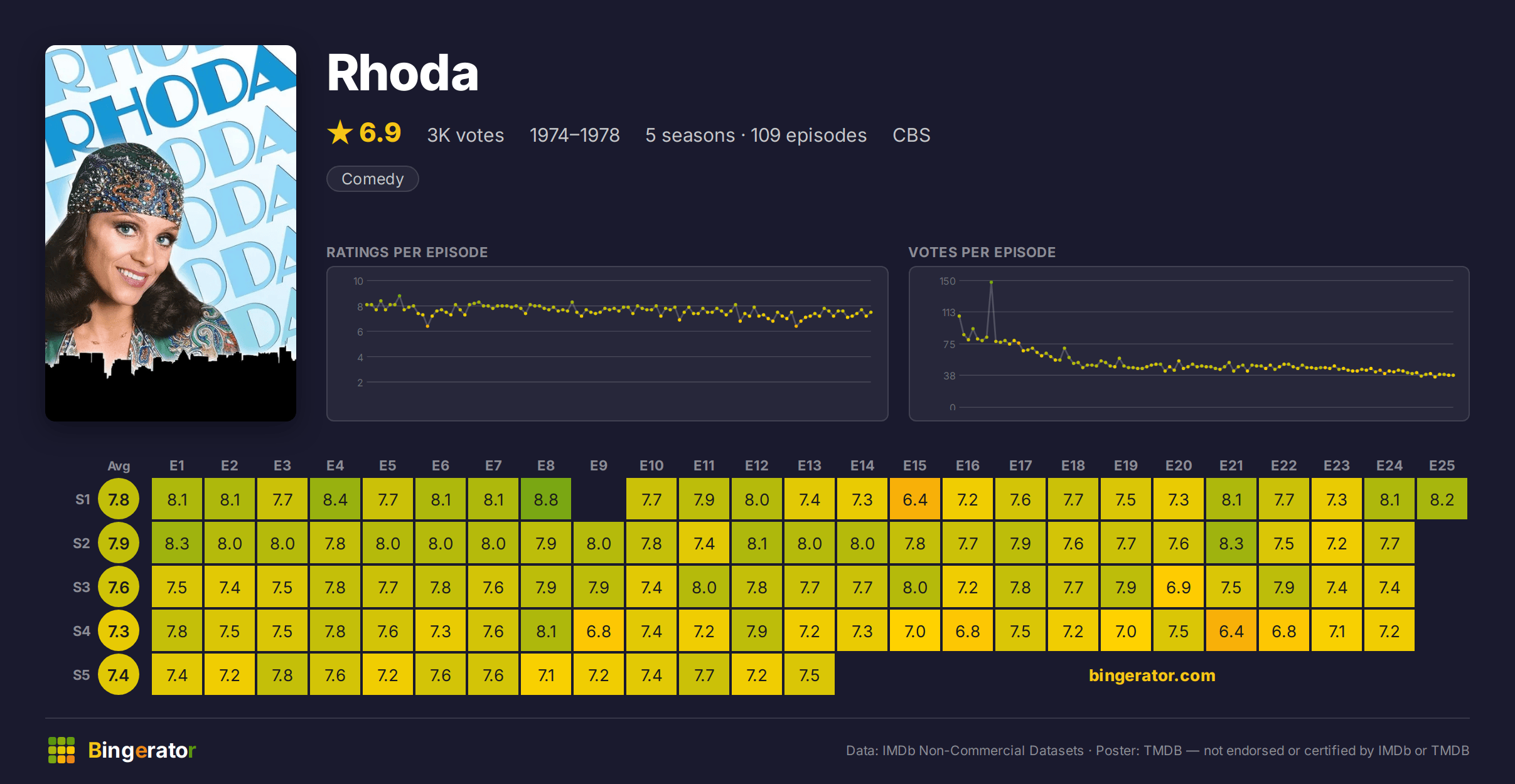Image resolution: width=1515 pixels, height=784 pixels.
Task: Click the S2 average 7.9 circle
Action: (x=119, y=543)
